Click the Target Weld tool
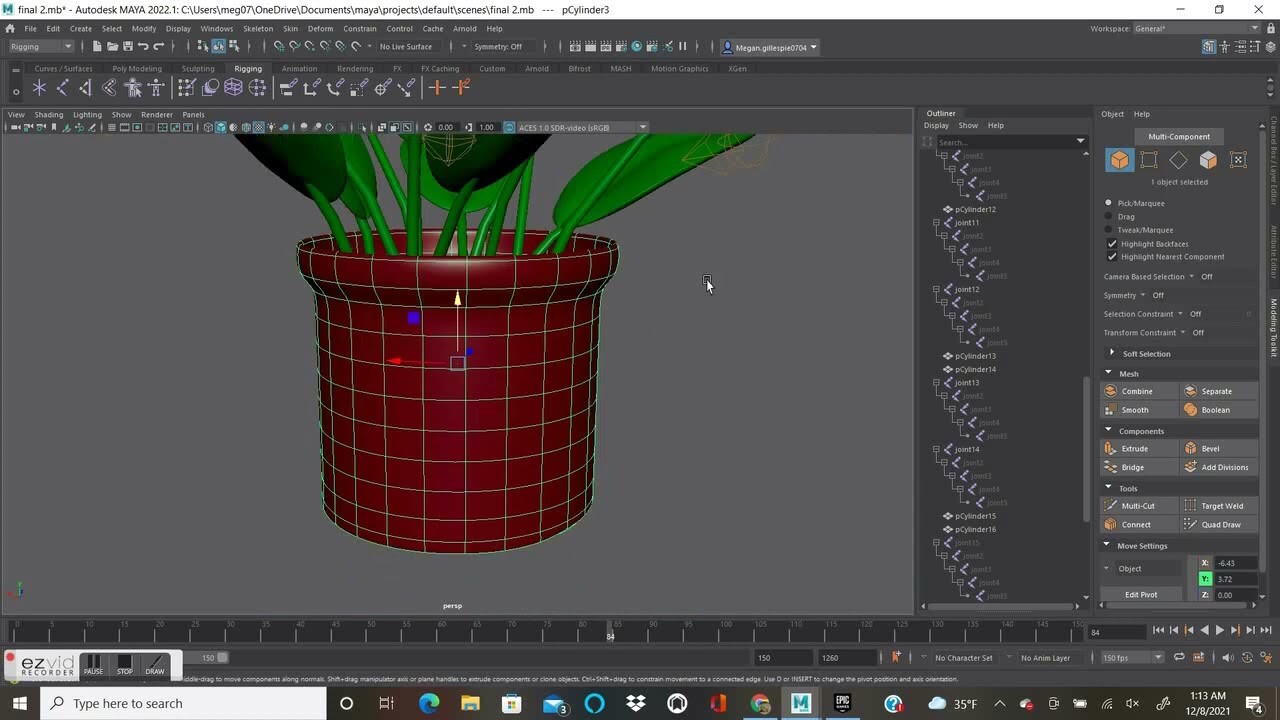Image resolution: width=1280 pixels, height=720 pixels. click(1221, 506)
